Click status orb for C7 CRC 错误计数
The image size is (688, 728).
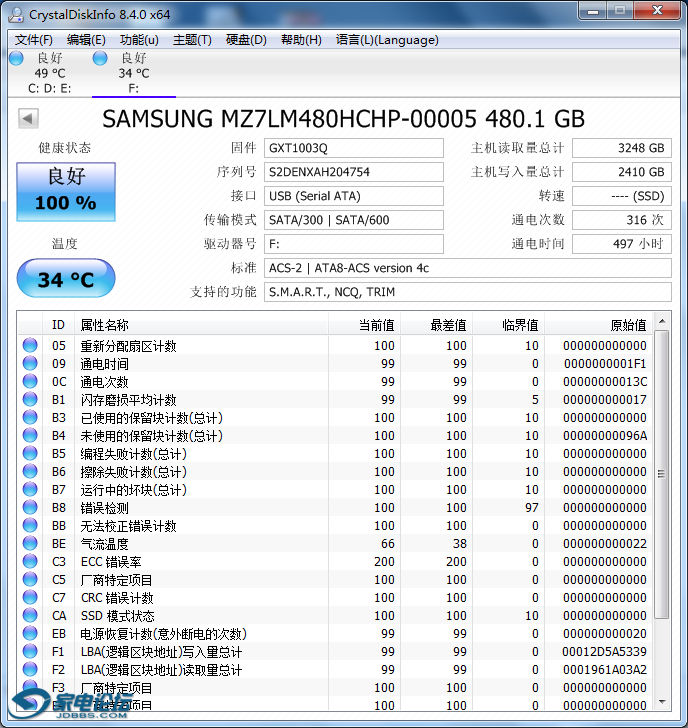pyautogui.click(x=30, y=597)
